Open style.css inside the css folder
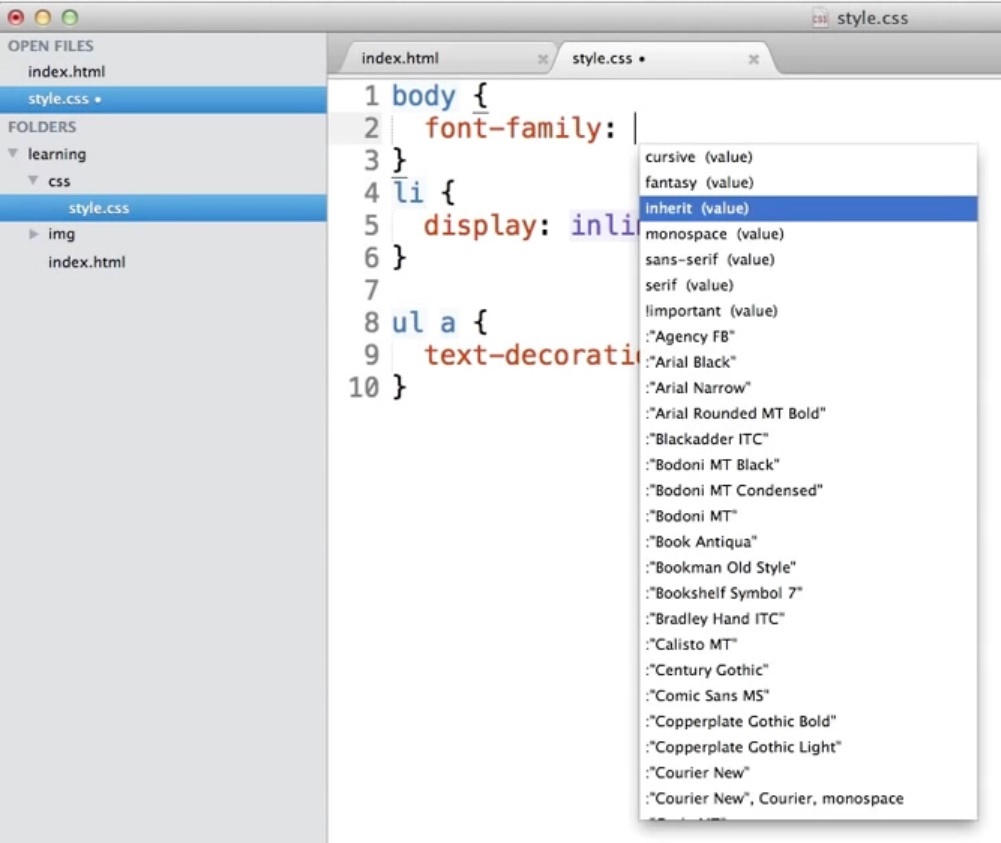1001x843 pixels. (x=98, y=208)
